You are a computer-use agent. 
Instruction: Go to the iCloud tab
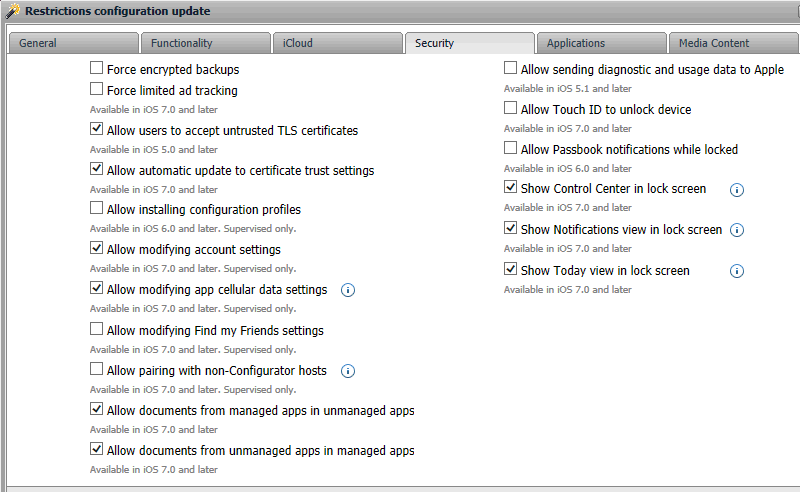click(x=337, y=43)
